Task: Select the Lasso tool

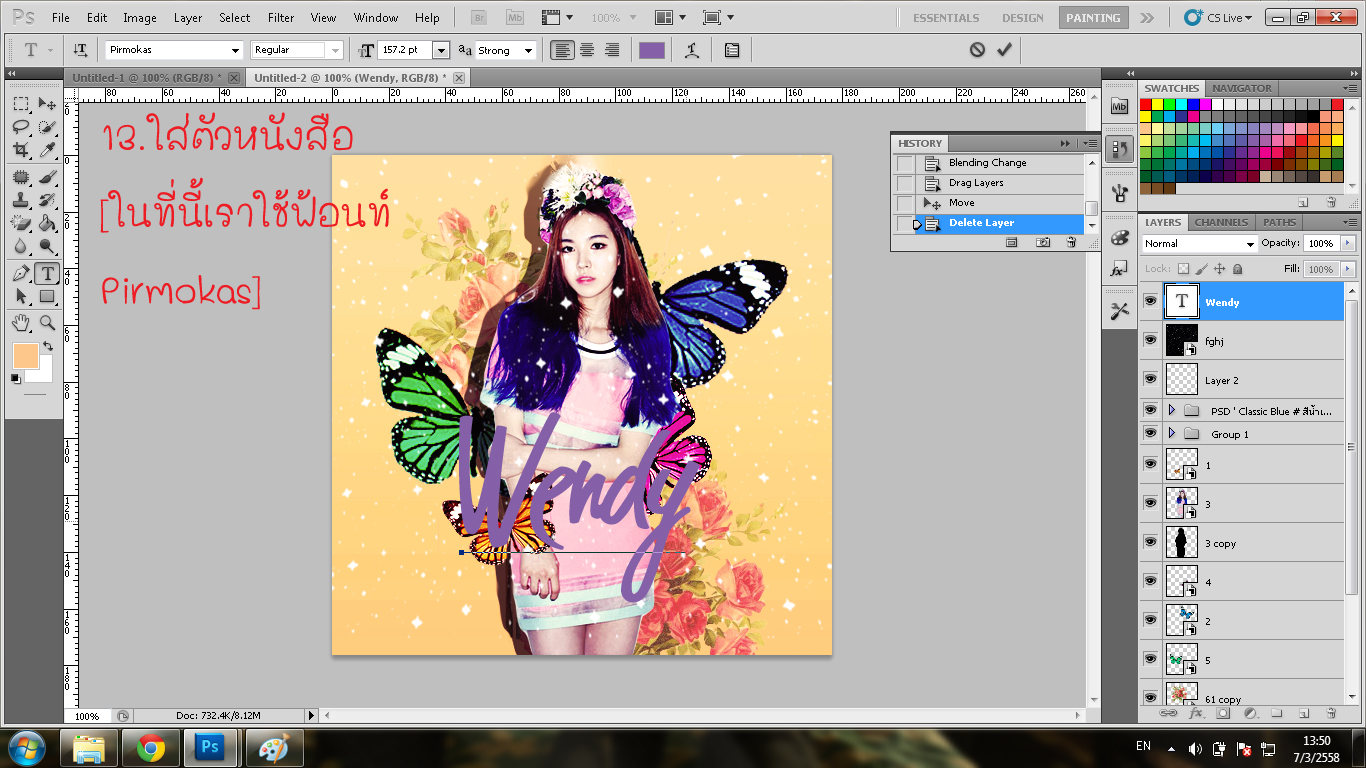Action: tap(21, 127)
